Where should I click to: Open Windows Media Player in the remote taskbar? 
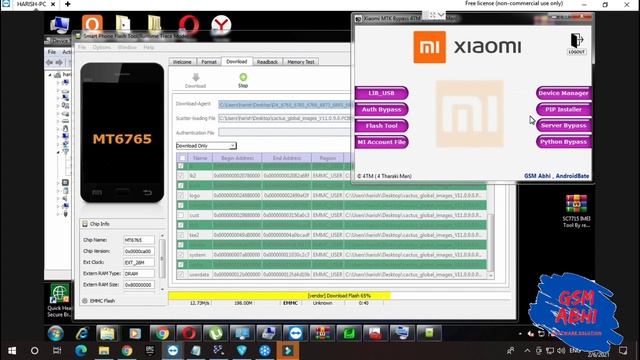point(135,334)
